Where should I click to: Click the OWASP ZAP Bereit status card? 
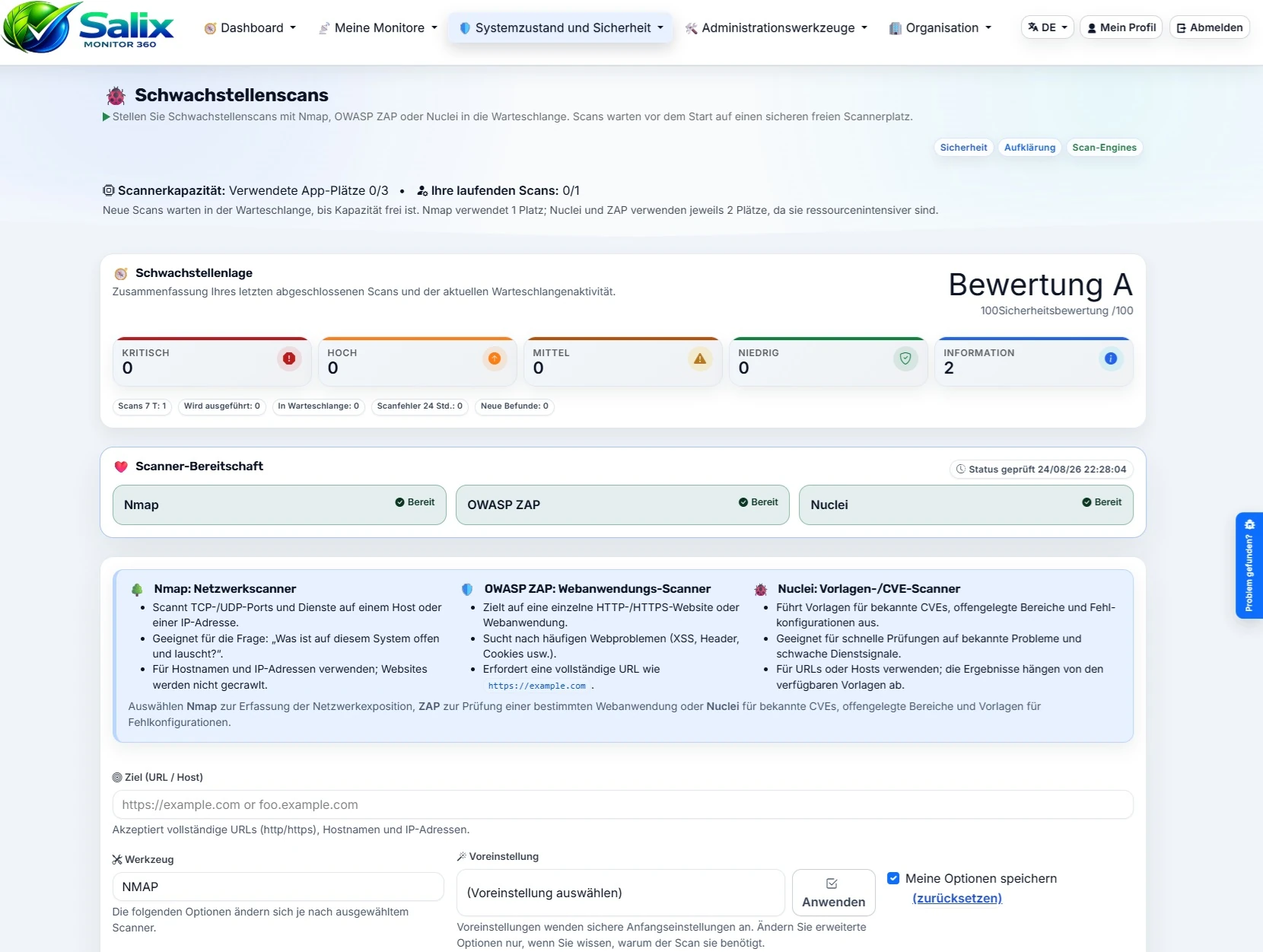(x=622, y=505)
